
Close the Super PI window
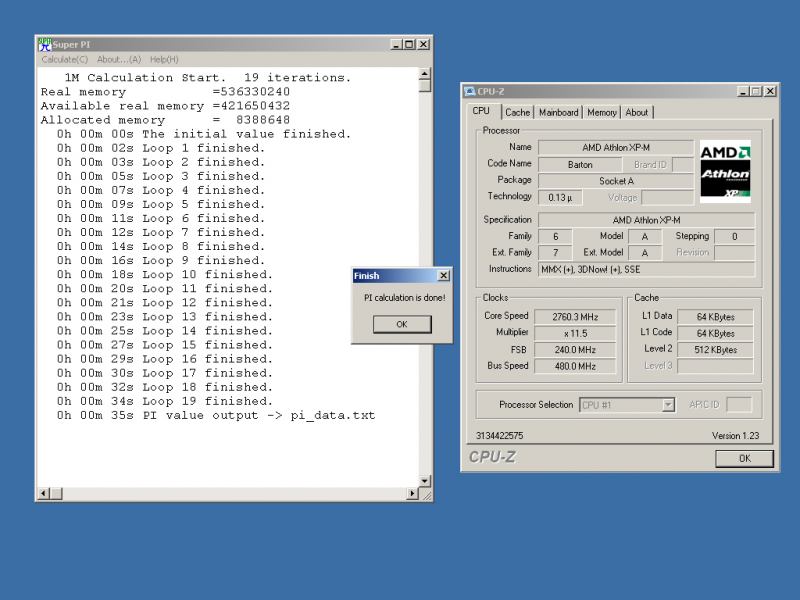[423, 44]
